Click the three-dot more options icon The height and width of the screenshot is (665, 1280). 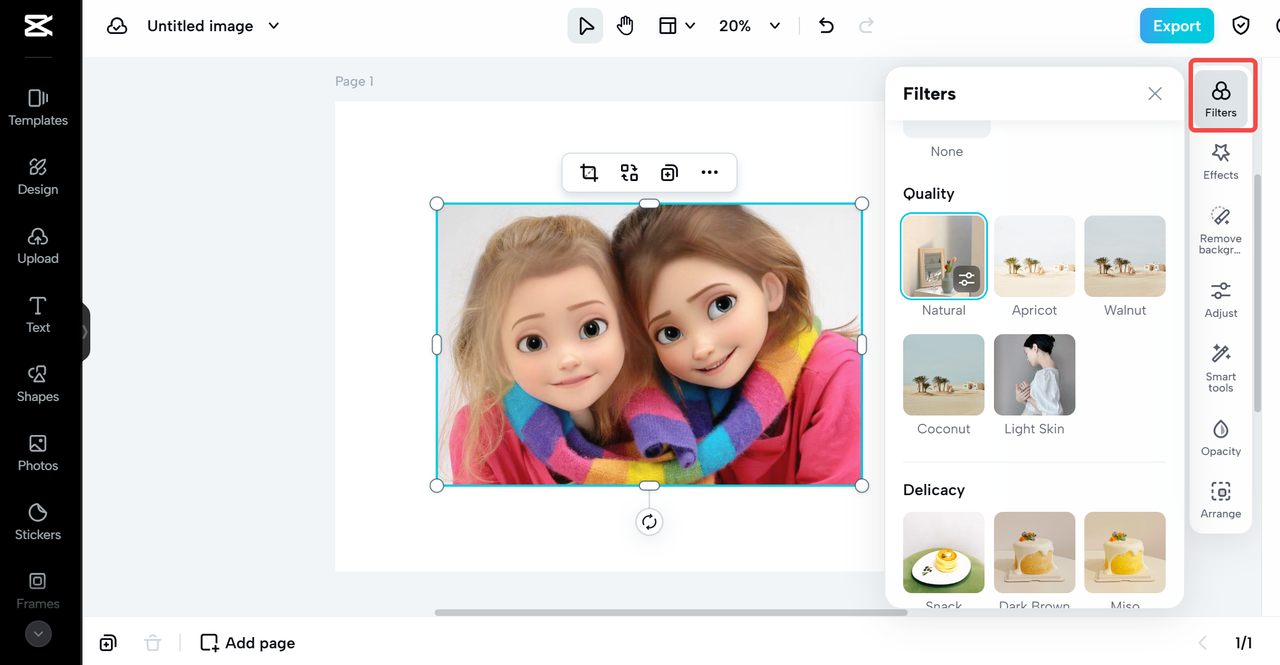click(x=709, y=173)
